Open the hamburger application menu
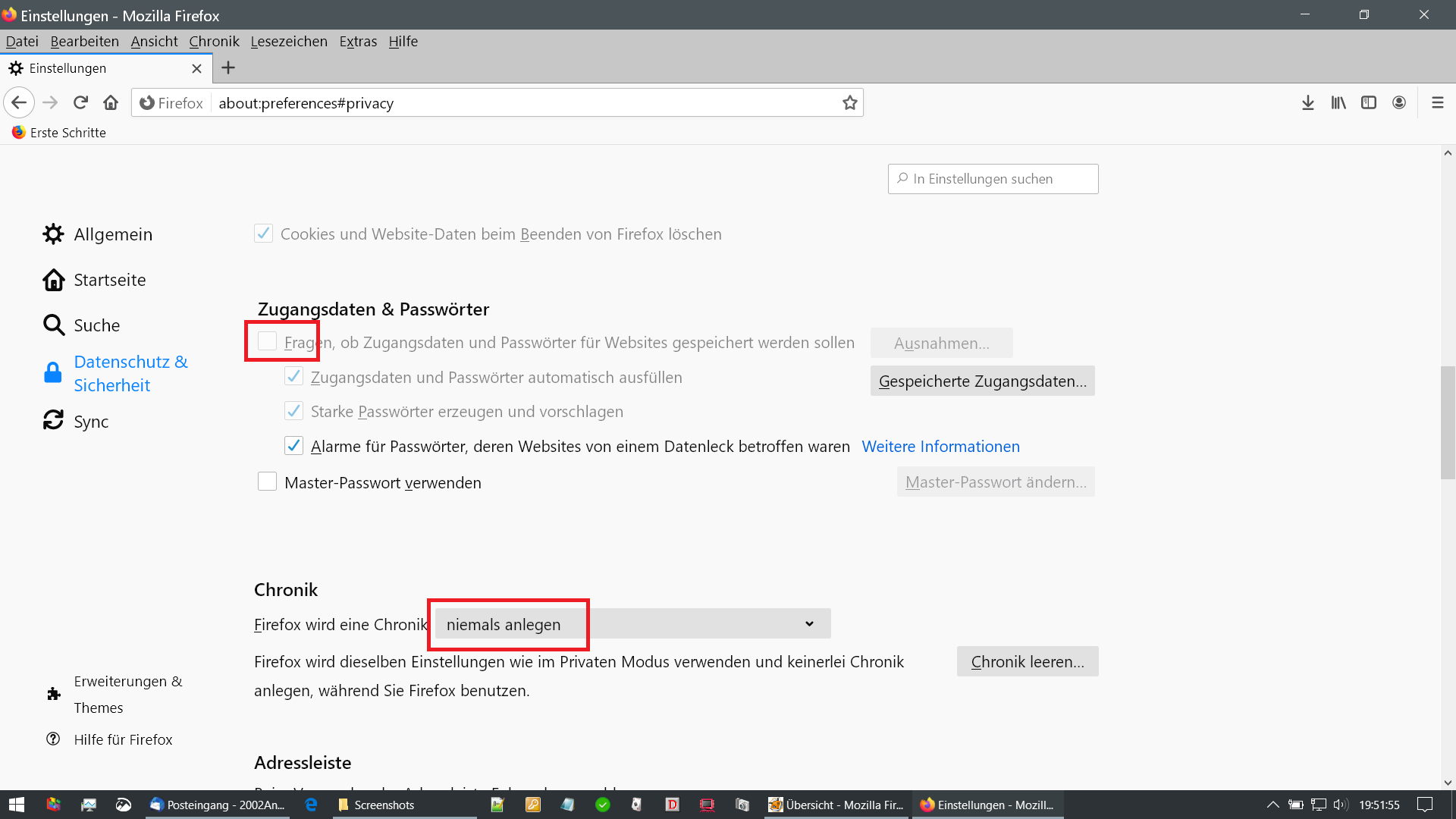Image resolution: width=1456 pixels, height=819 pixels. coord(1437,102)
